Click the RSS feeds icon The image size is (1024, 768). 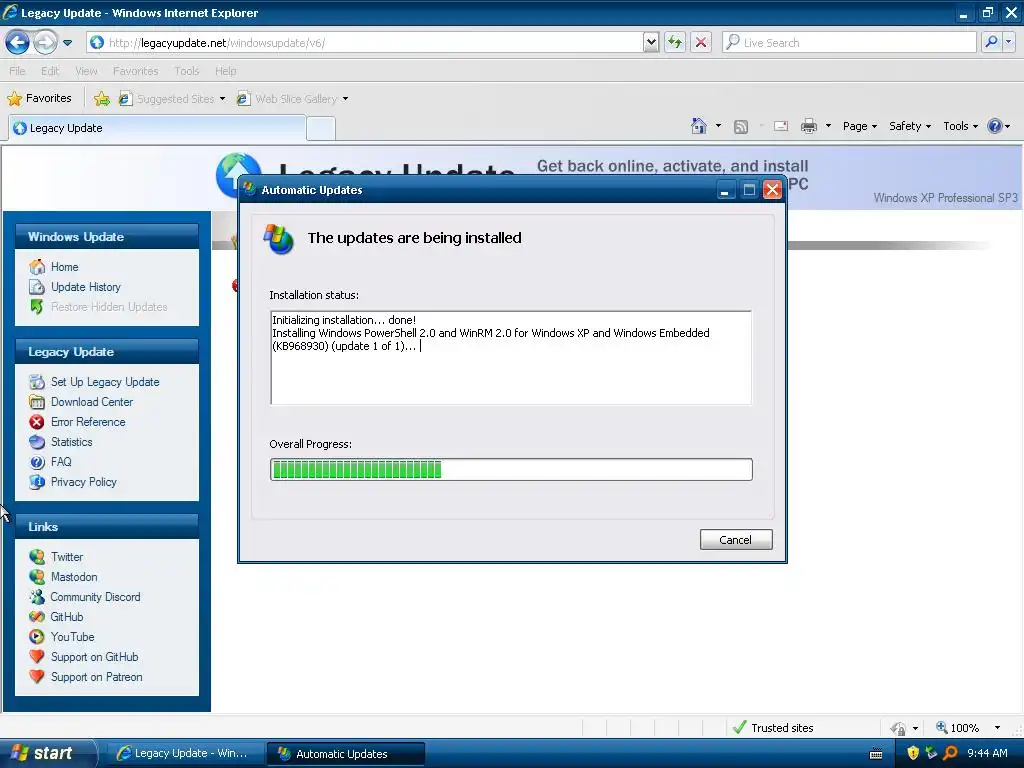click(x=741, y=127)
